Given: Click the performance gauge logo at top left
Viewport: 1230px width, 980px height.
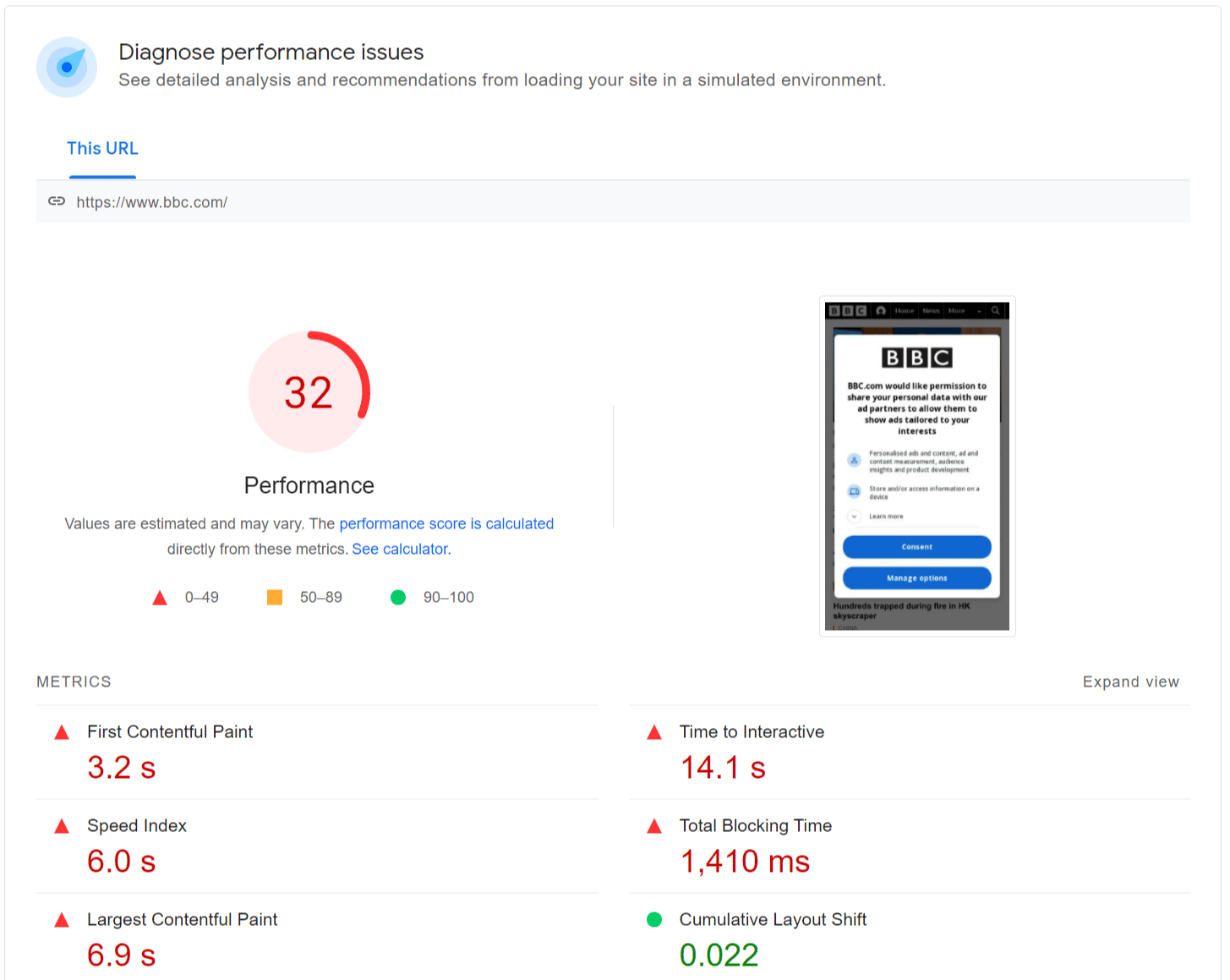Looking at the screenshot, I should point(67,67).
